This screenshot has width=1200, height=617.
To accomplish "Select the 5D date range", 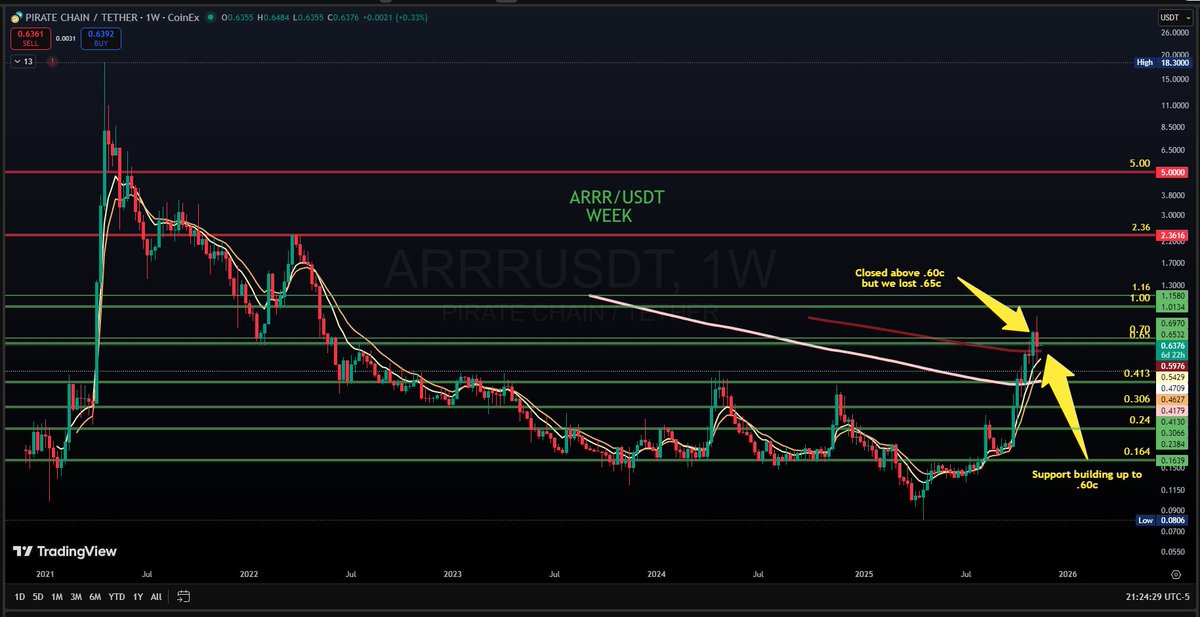I will click(39, 597).
